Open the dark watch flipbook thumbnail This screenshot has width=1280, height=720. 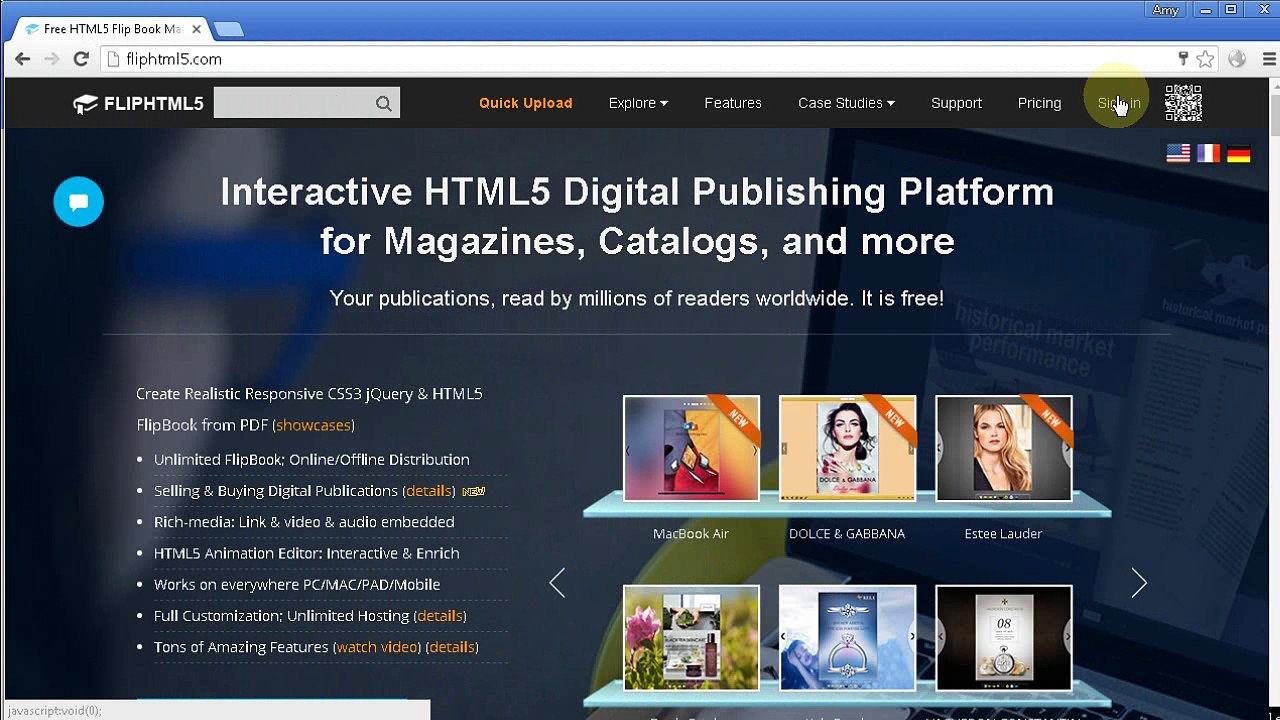pos(1003,638)
